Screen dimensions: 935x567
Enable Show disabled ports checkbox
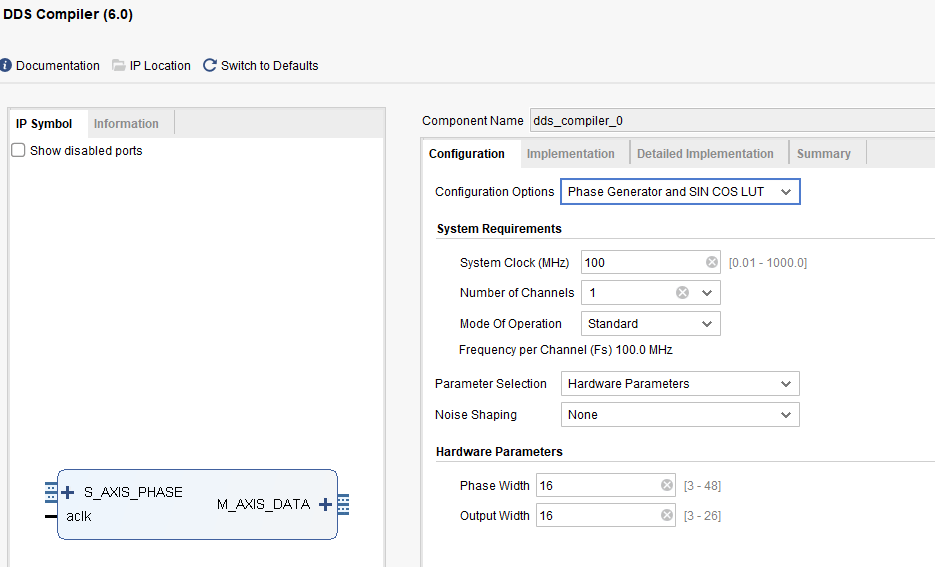pyautogui.click(x=18, y=151)
